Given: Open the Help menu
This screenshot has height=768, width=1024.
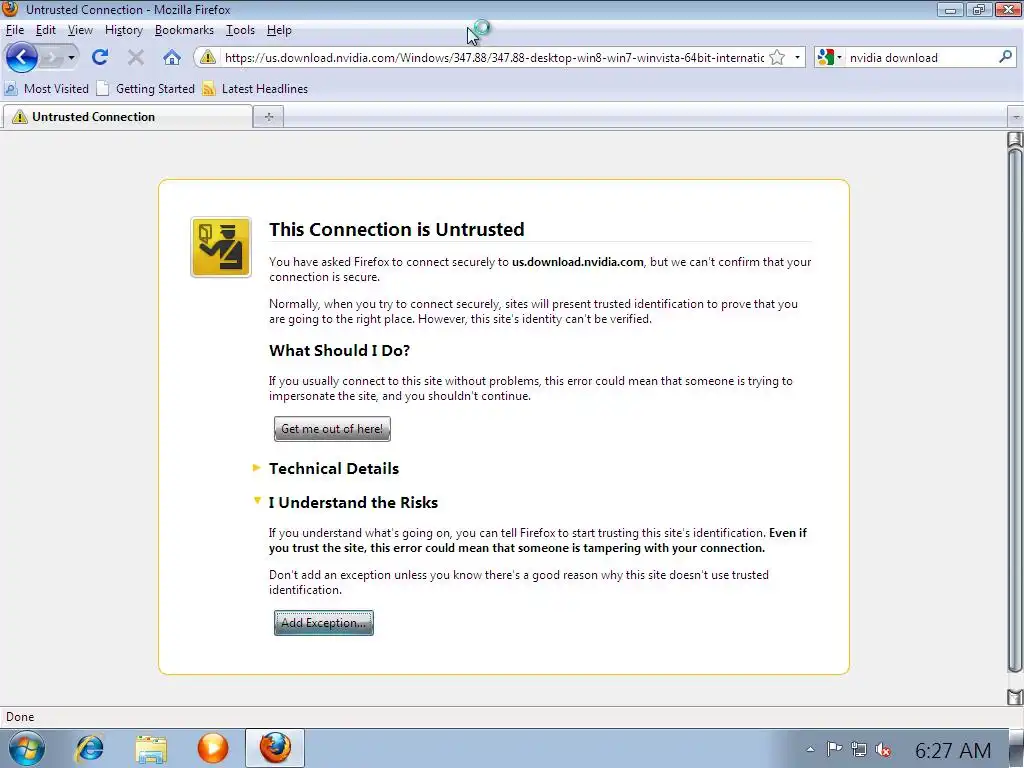Looking at the screenshot, I should [279, 30].
